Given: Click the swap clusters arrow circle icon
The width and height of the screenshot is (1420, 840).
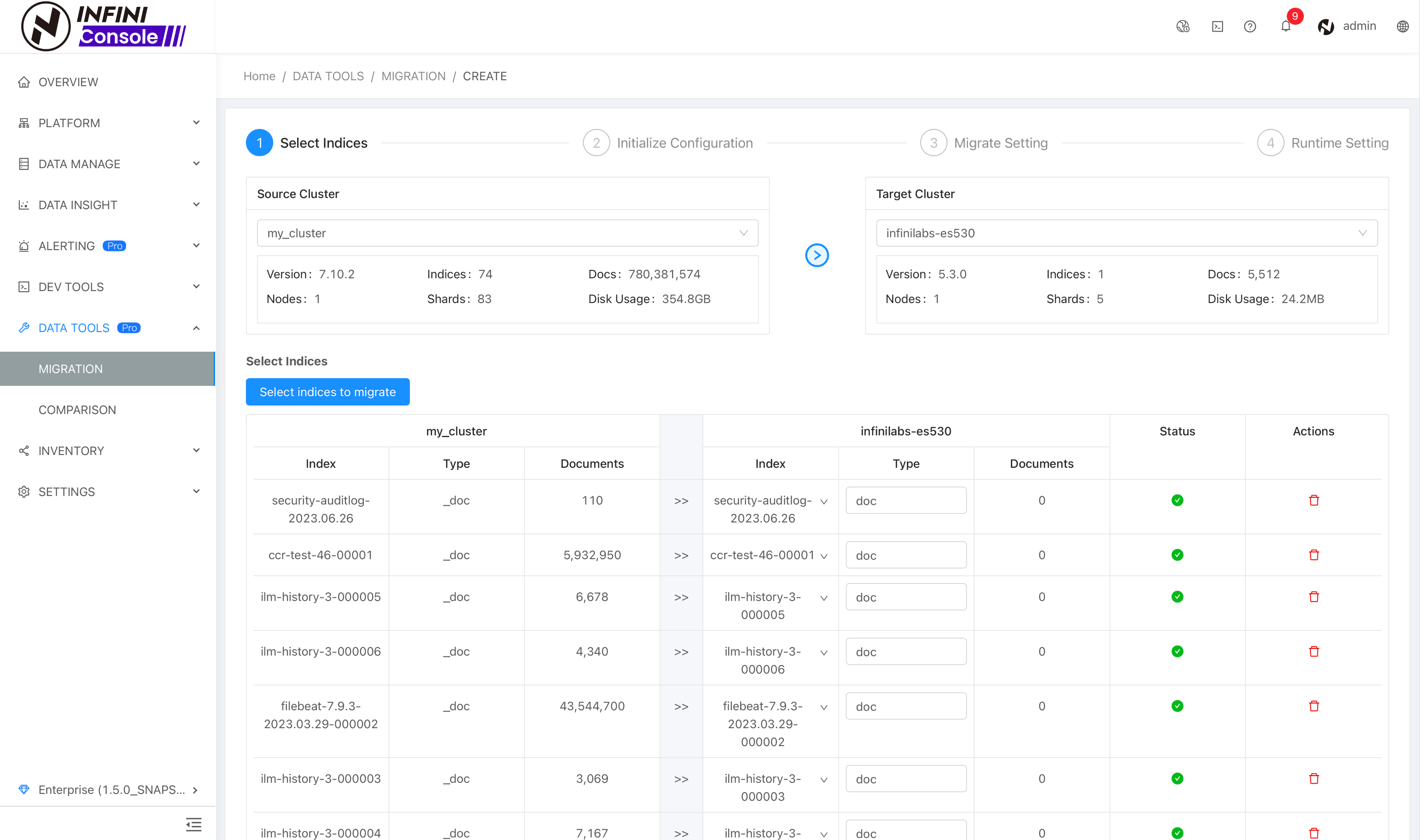Looking at the screenshot, I should pyautogui.click(x=816, y=255).
